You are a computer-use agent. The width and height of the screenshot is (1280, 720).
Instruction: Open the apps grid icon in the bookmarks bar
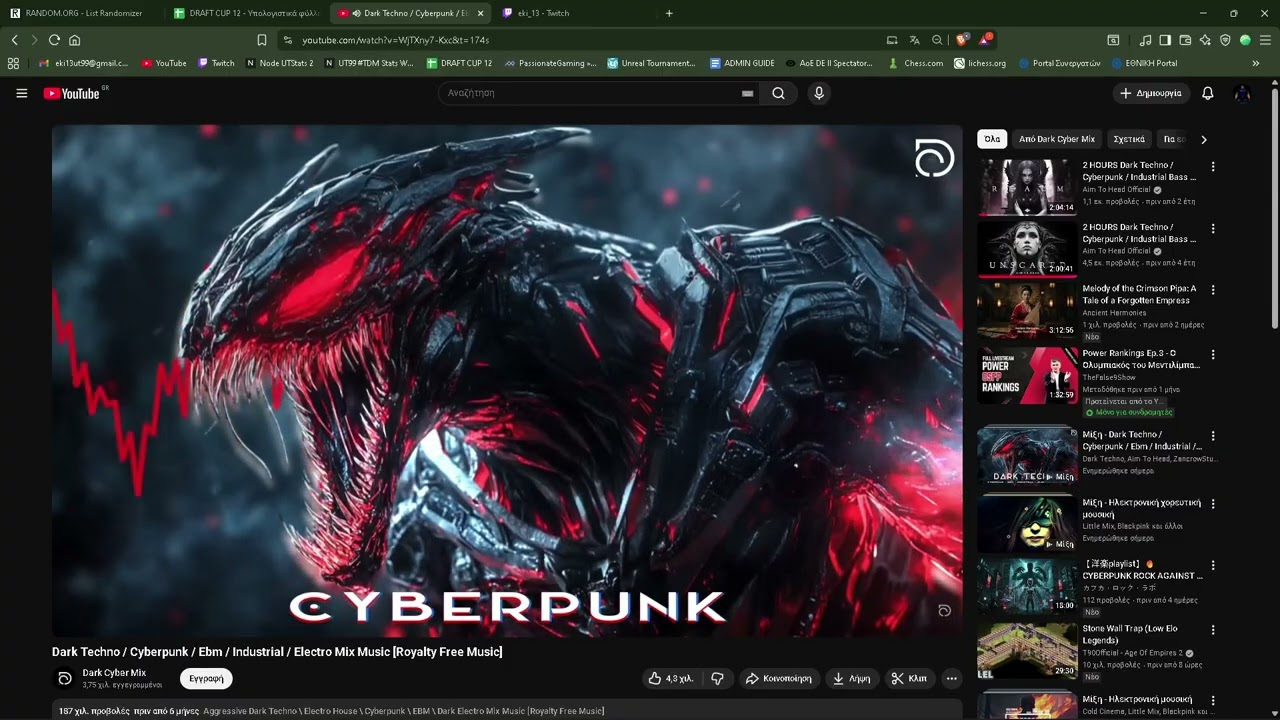(x=13, y=63)
